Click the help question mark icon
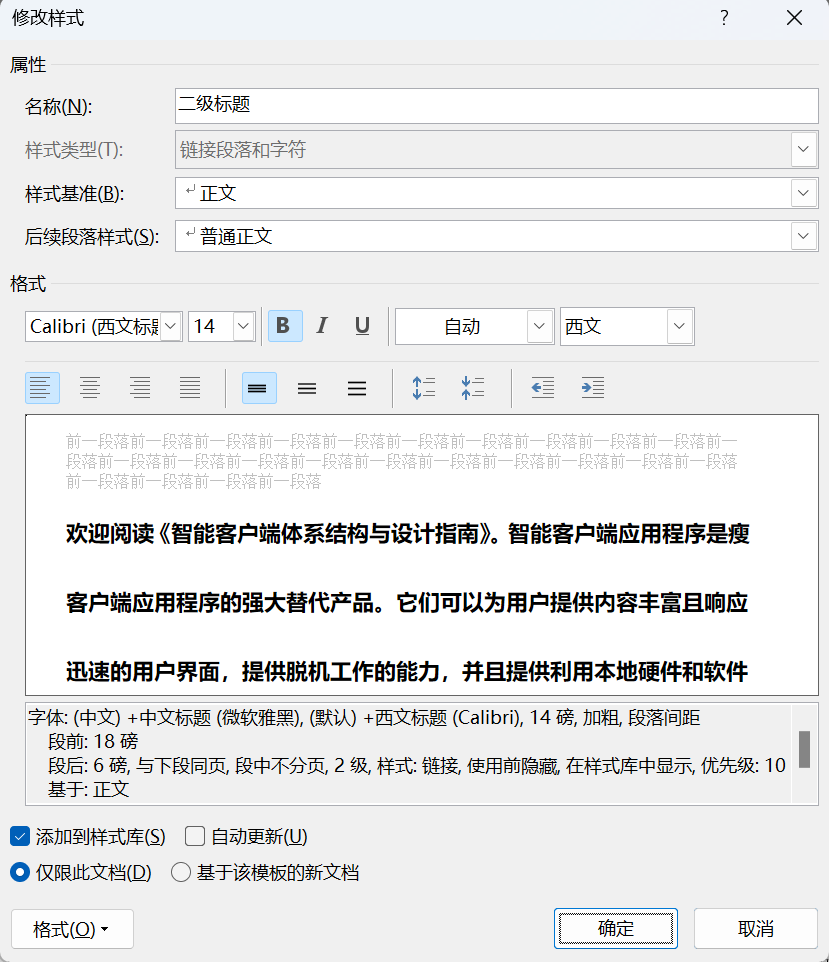This screenshot has width=829, height=962. 724,18
